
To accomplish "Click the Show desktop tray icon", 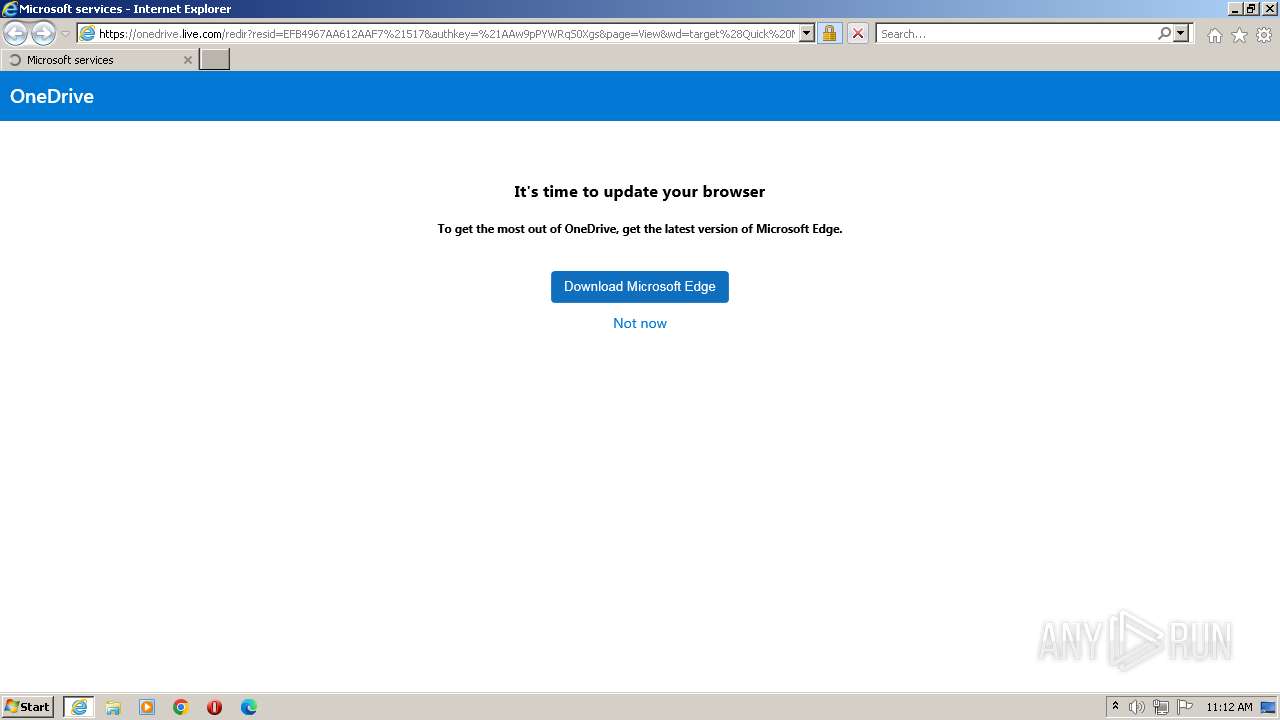I will 1269,707.
